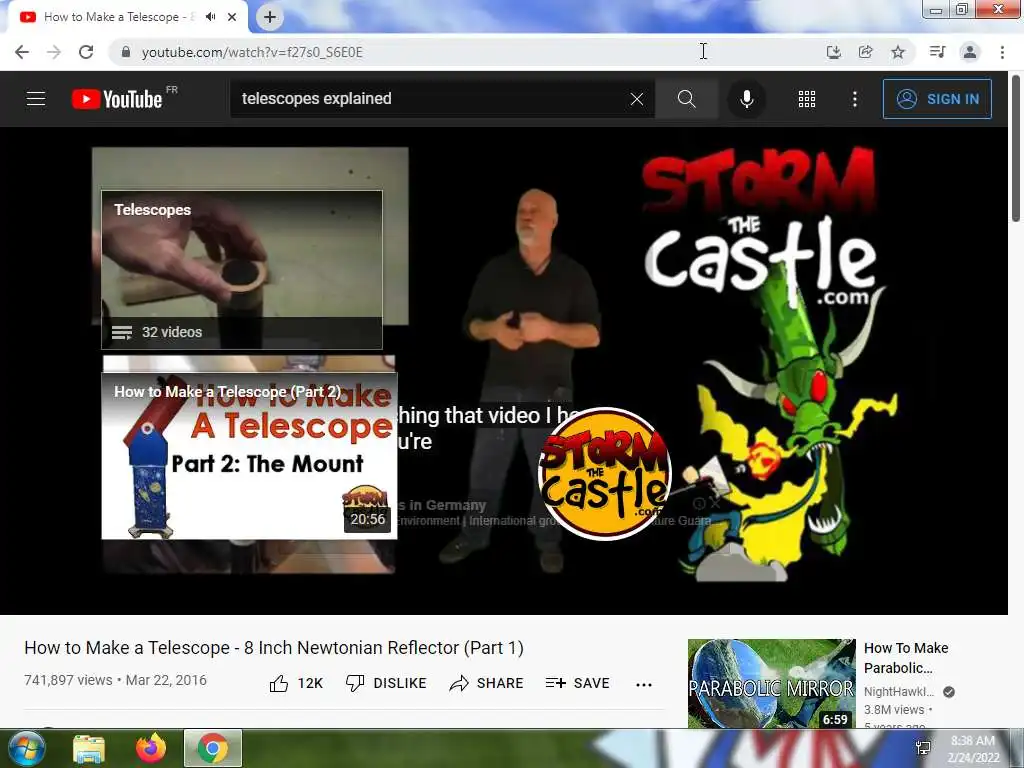Clear the search text with X
1024x768 pixels.
point(637,99)
